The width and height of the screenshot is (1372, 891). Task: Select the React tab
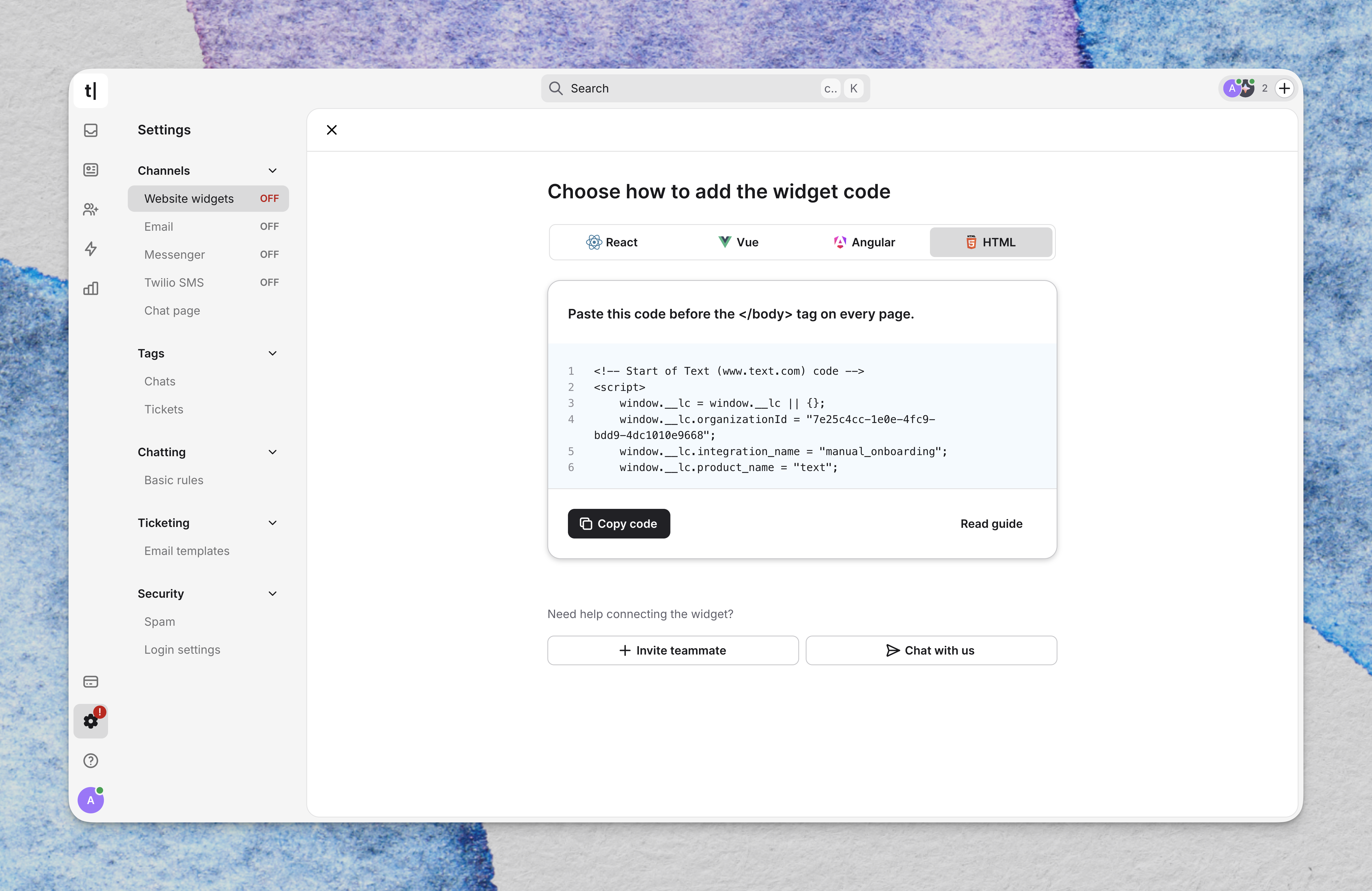coord(612,242)
